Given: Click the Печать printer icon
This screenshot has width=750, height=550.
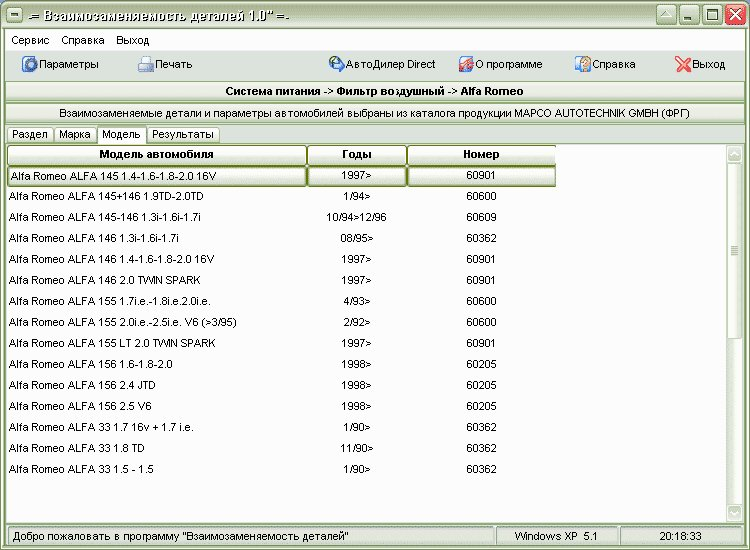Looking at the screenshot, I should pos(145,64).
